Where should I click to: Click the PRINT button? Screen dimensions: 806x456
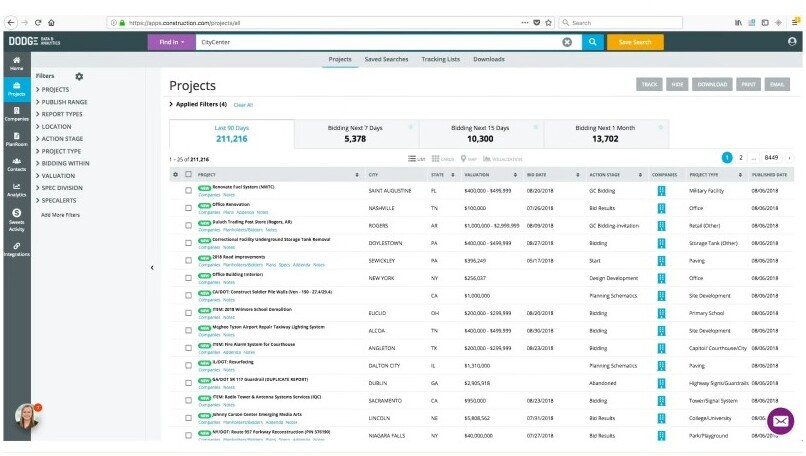748,84
